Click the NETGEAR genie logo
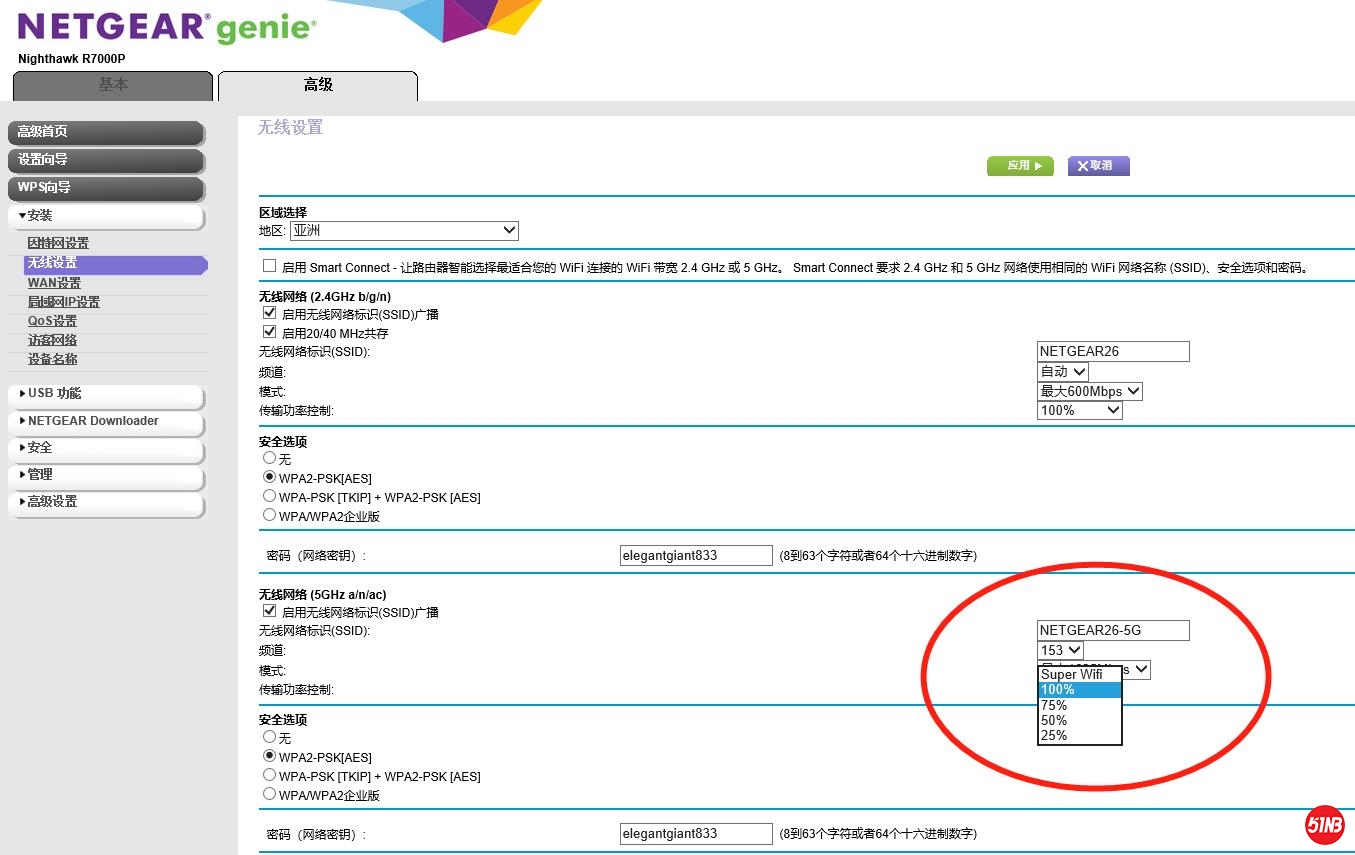The width and height of the screenshot is (1355, 855). [167, 27]
